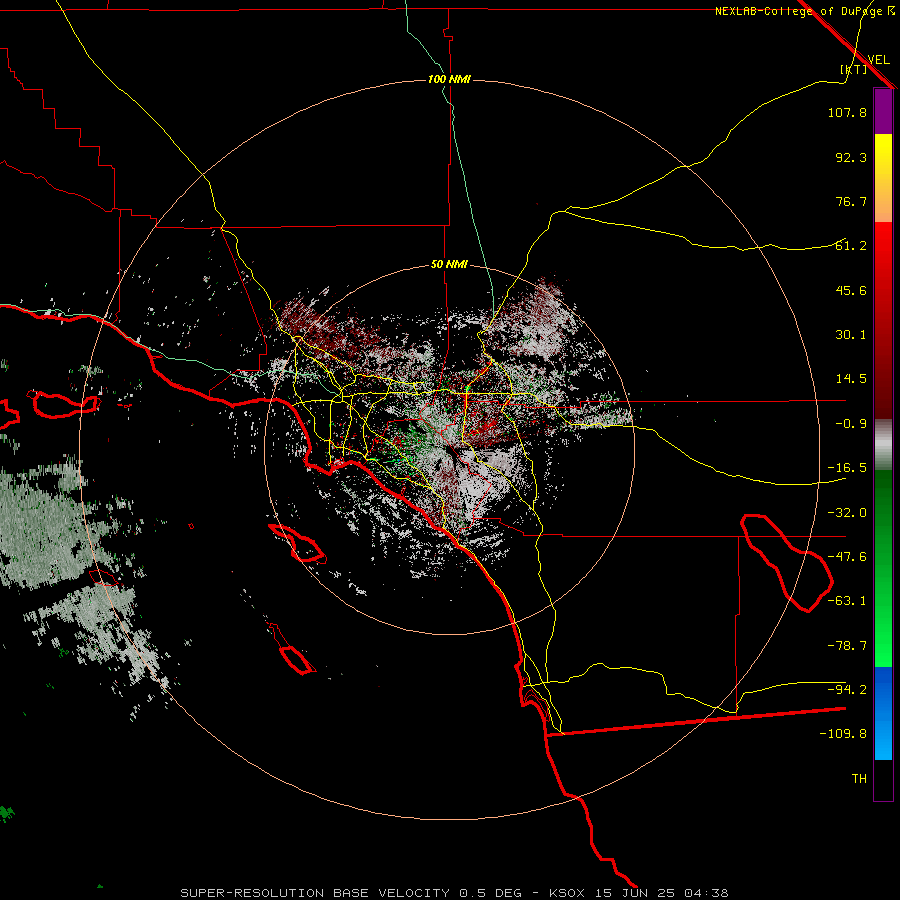
Task: Click the -47.6 velocity scale value
Action: 847,557
